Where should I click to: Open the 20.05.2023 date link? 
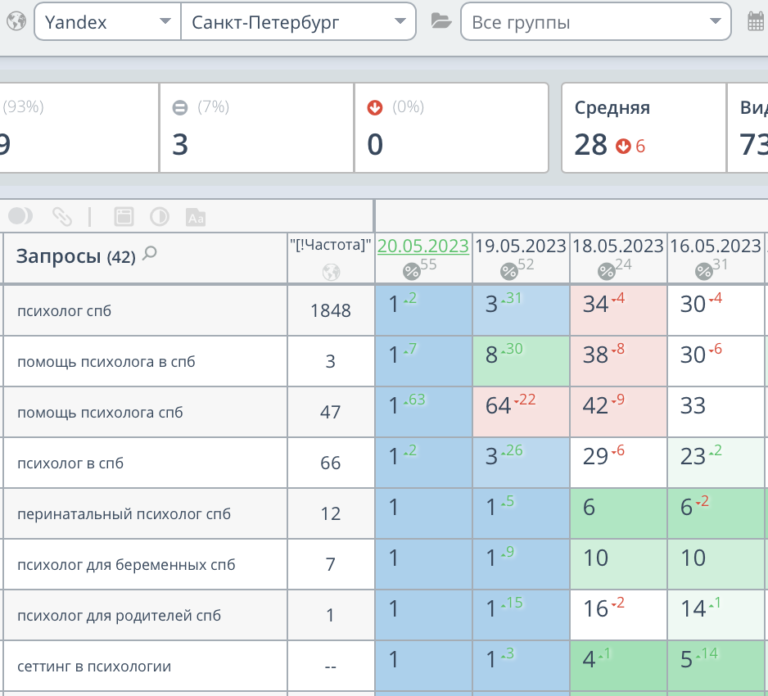(x=423, y=246)
